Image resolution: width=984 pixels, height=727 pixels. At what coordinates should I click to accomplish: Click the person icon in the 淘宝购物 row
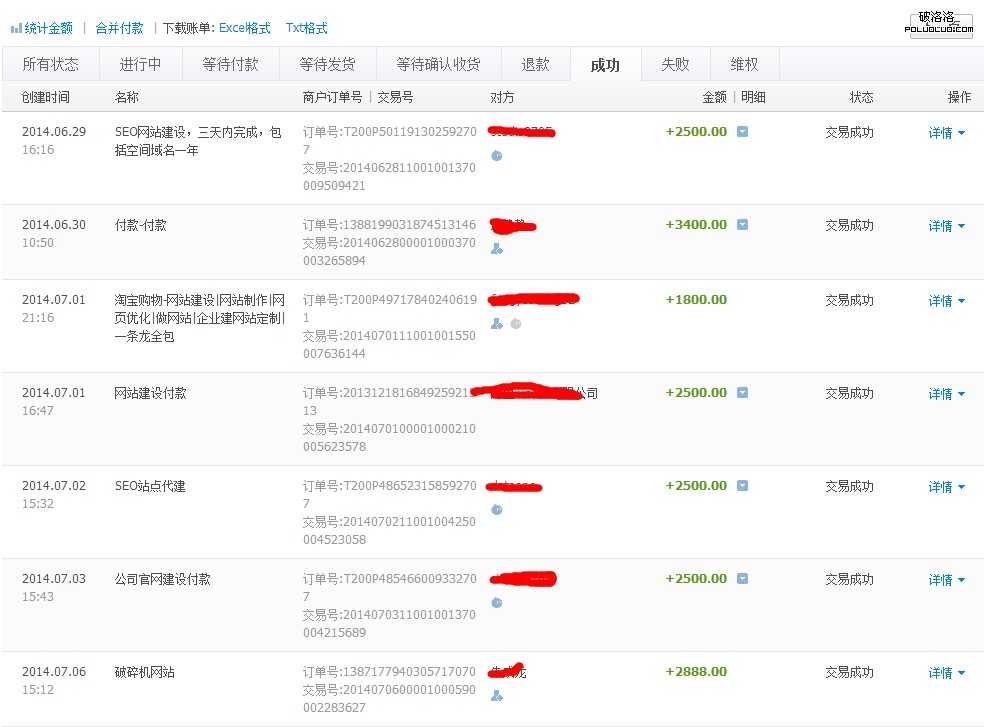click(497, 324)
